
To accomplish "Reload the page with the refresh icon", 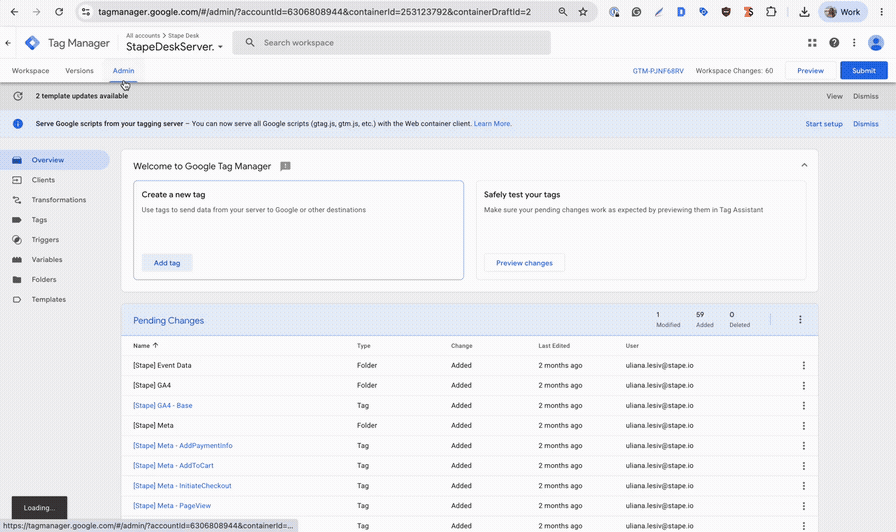I will tap(59, 11).
